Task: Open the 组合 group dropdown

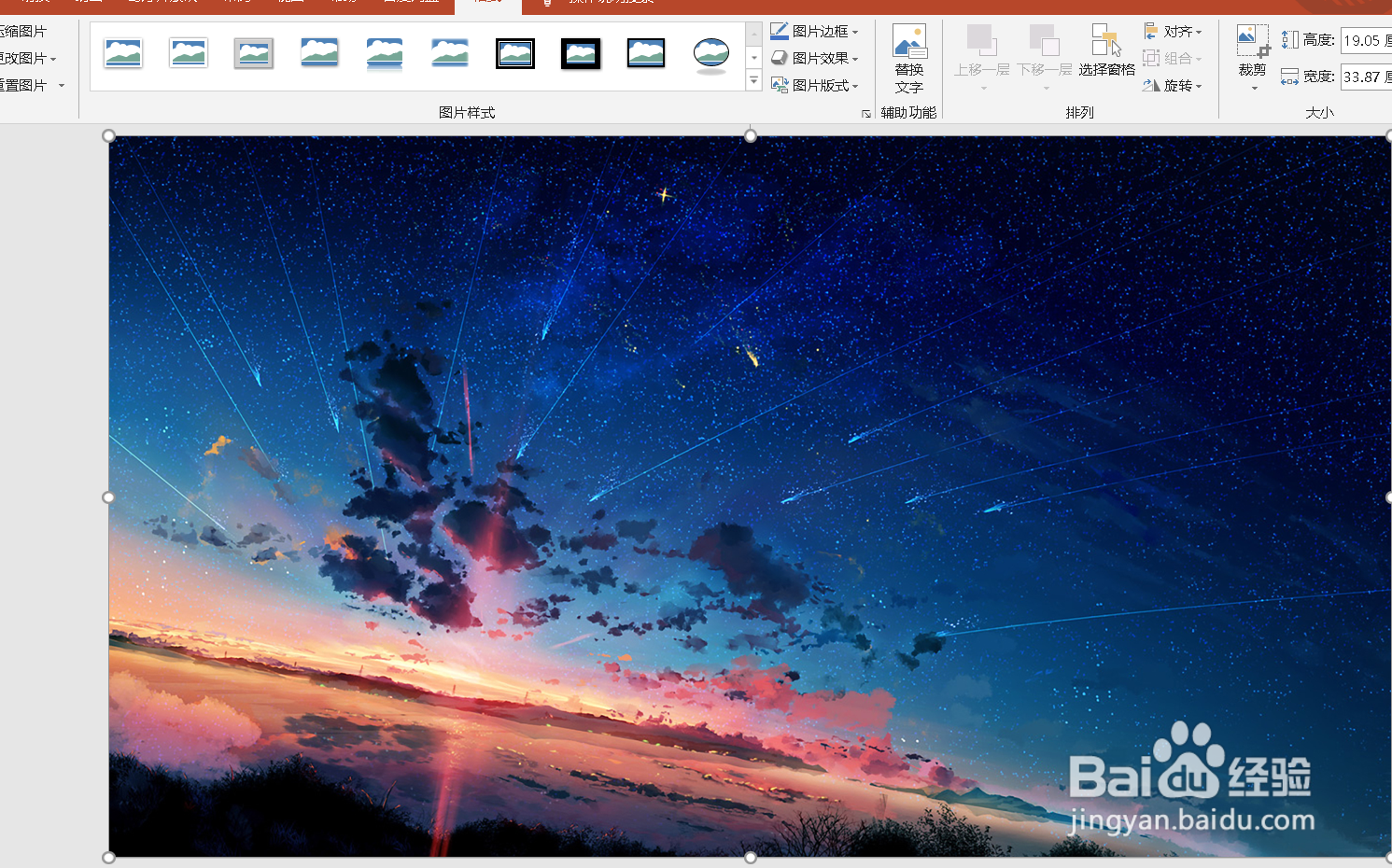Action: tap(1173, 58)
